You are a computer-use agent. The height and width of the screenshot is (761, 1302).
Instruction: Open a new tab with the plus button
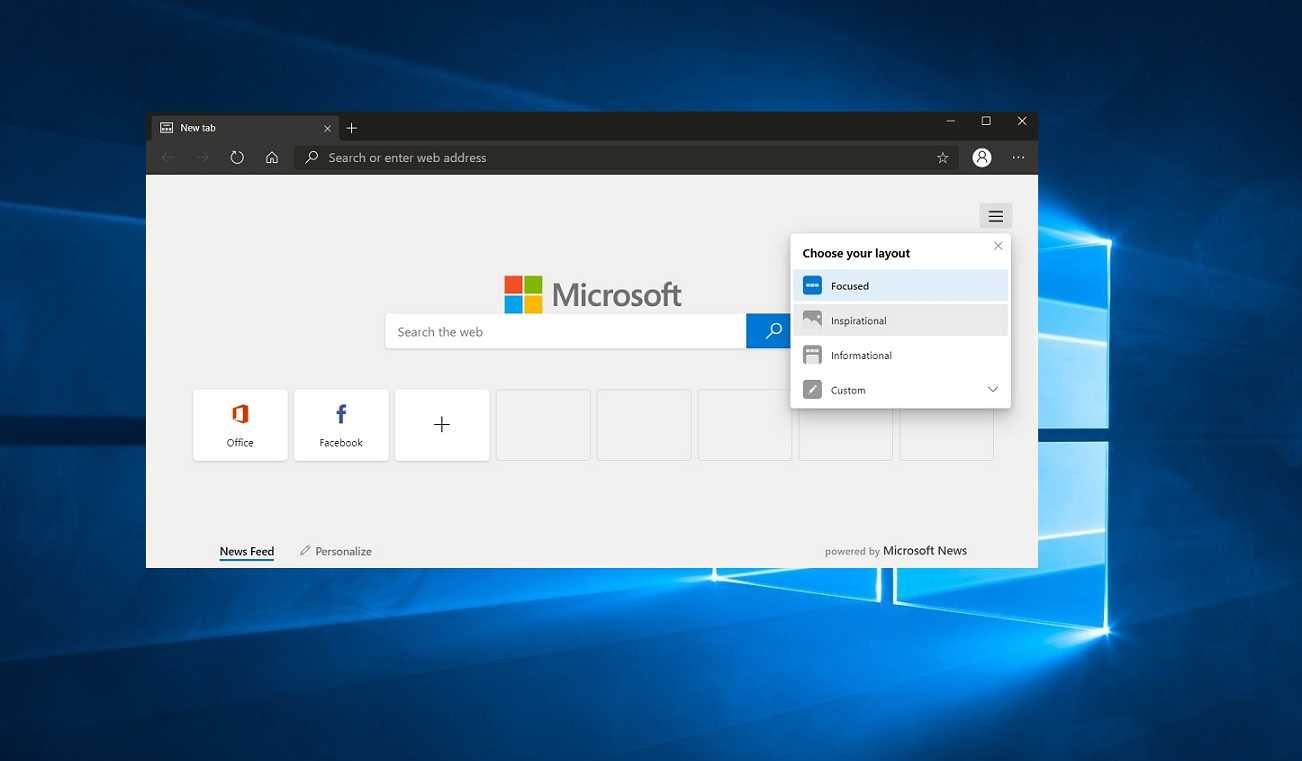point(352,128)
